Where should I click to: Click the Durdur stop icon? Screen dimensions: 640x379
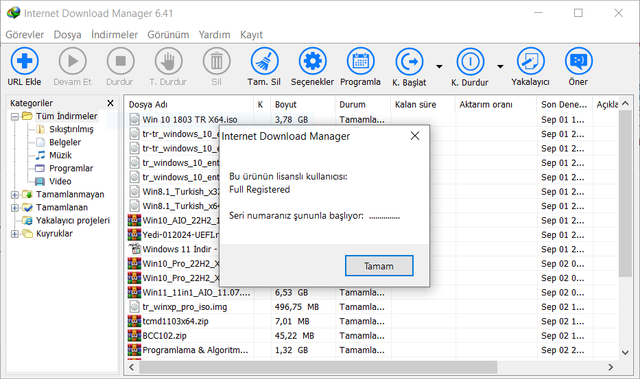pyautogui.click(x=120, y=61)
